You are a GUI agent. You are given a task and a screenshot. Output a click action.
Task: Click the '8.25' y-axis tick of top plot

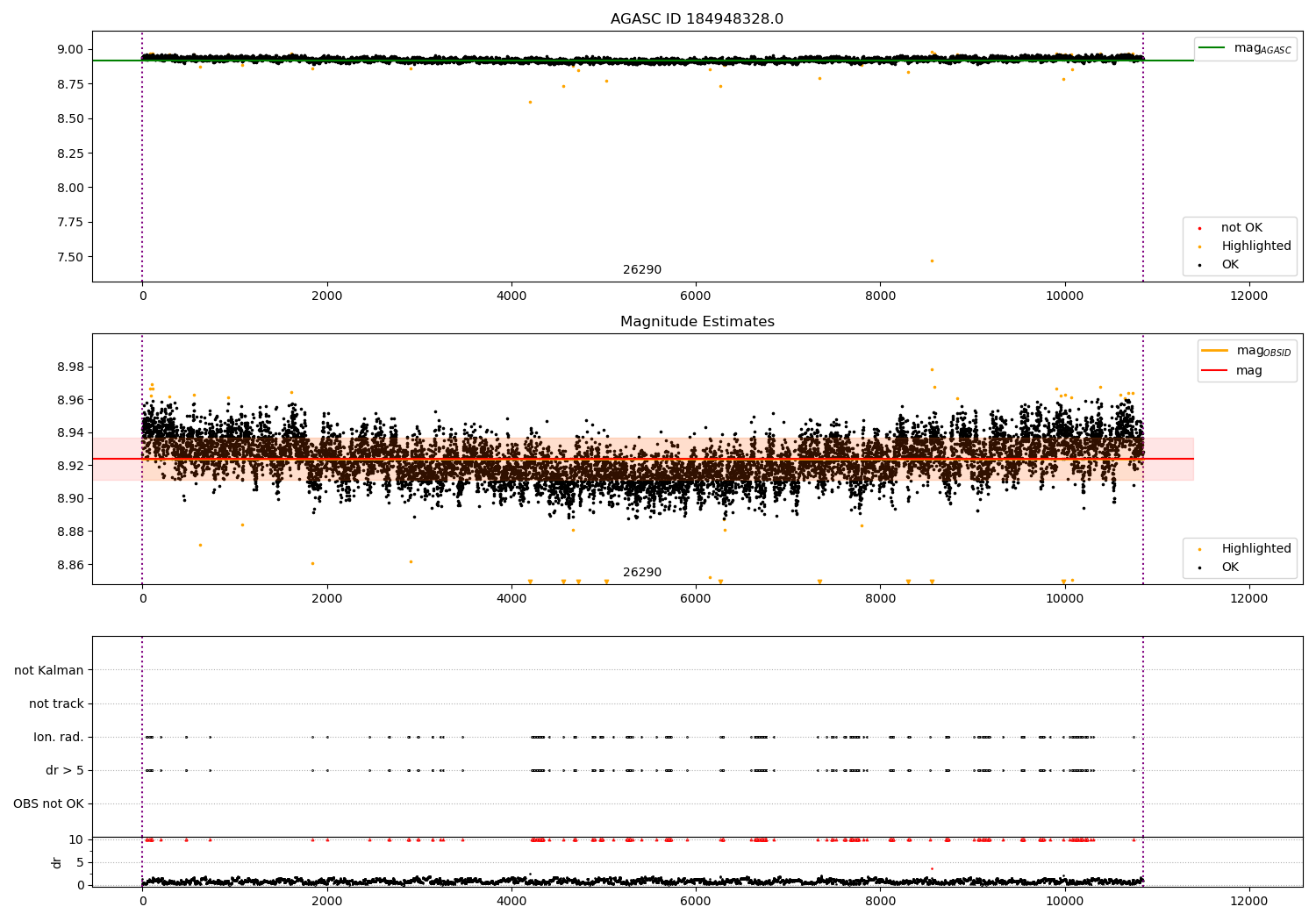pyautogui.click(x=71, y=153)
